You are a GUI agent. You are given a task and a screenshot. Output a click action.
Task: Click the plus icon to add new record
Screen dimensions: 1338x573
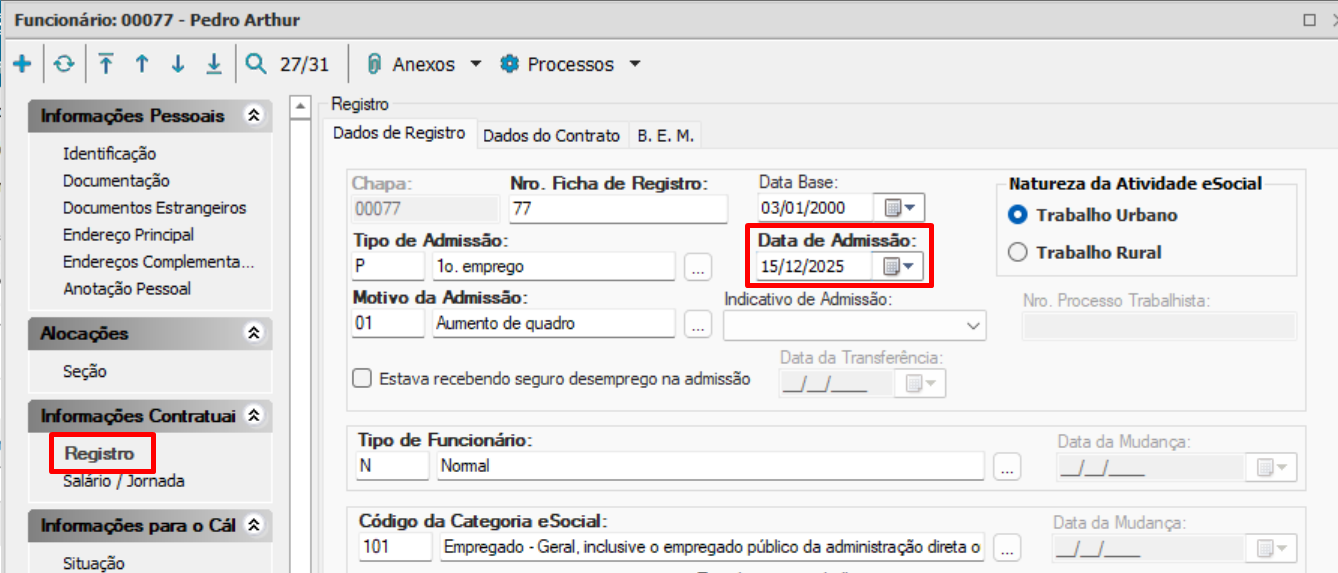coord(22,64)
